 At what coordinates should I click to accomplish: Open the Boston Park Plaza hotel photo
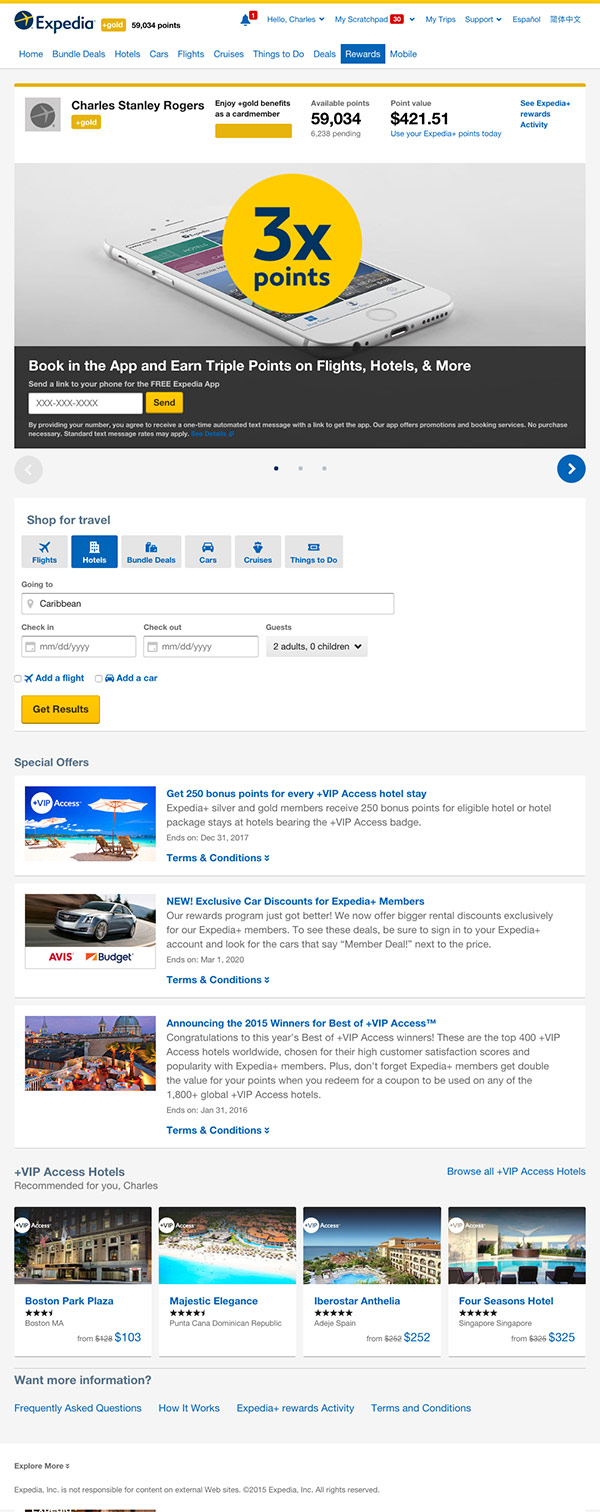tap(83, 1245)
